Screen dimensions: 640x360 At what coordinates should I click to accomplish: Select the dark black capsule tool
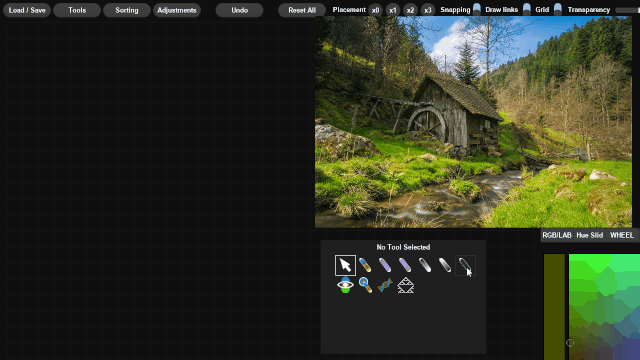[465, 265]
